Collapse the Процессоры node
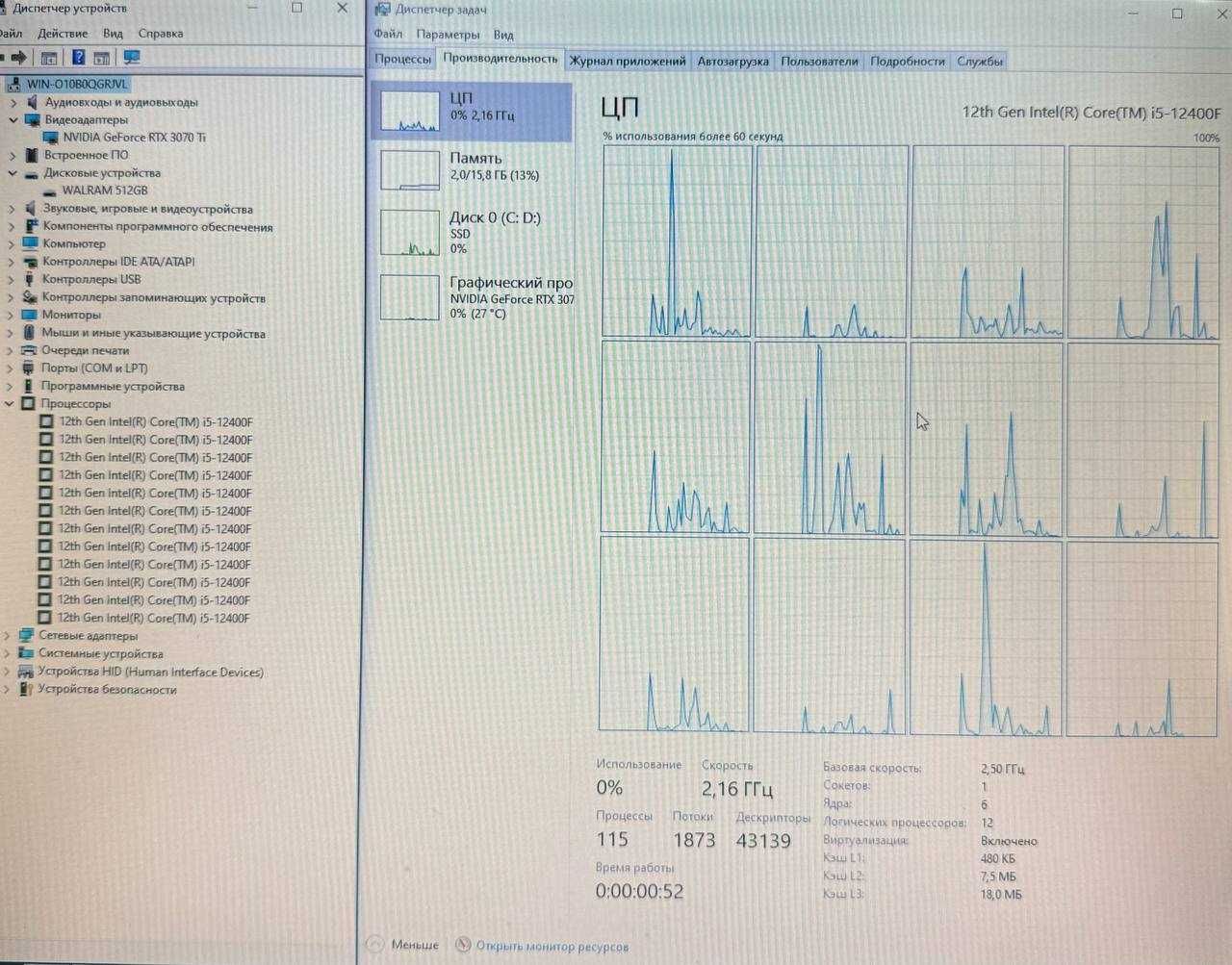Viewport: 1232px width, 965px height. coord(10,404)
